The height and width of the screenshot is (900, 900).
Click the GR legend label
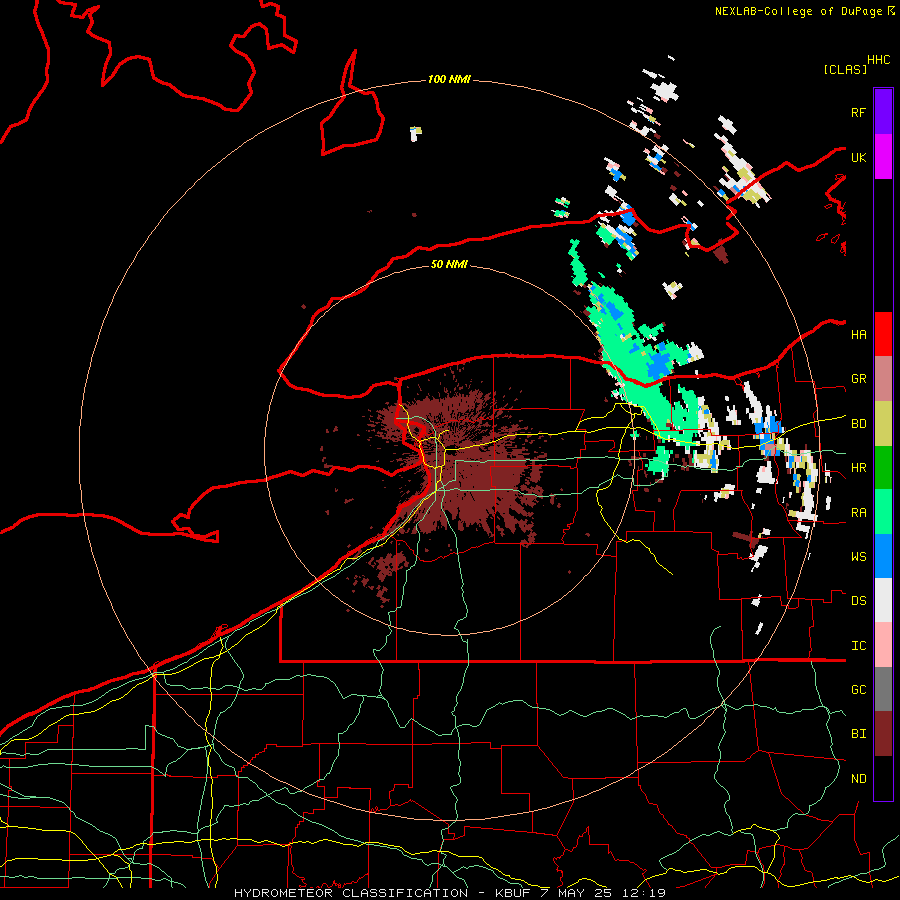click(858, 379)
